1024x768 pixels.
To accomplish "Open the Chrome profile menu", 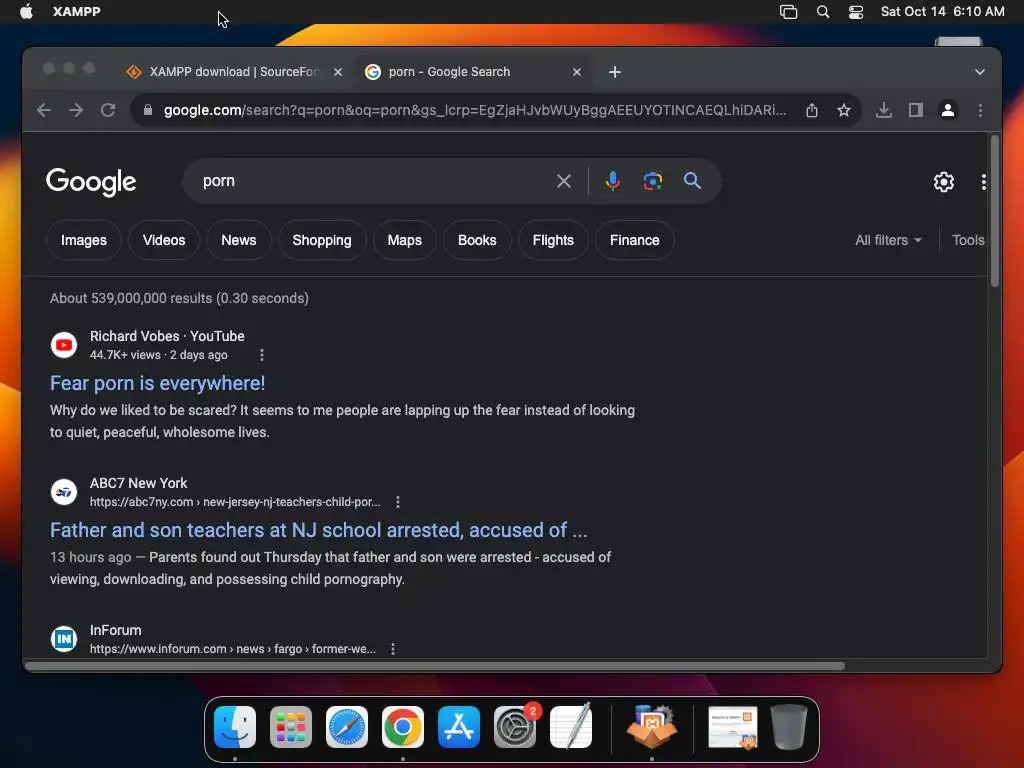I will point(948,110).
